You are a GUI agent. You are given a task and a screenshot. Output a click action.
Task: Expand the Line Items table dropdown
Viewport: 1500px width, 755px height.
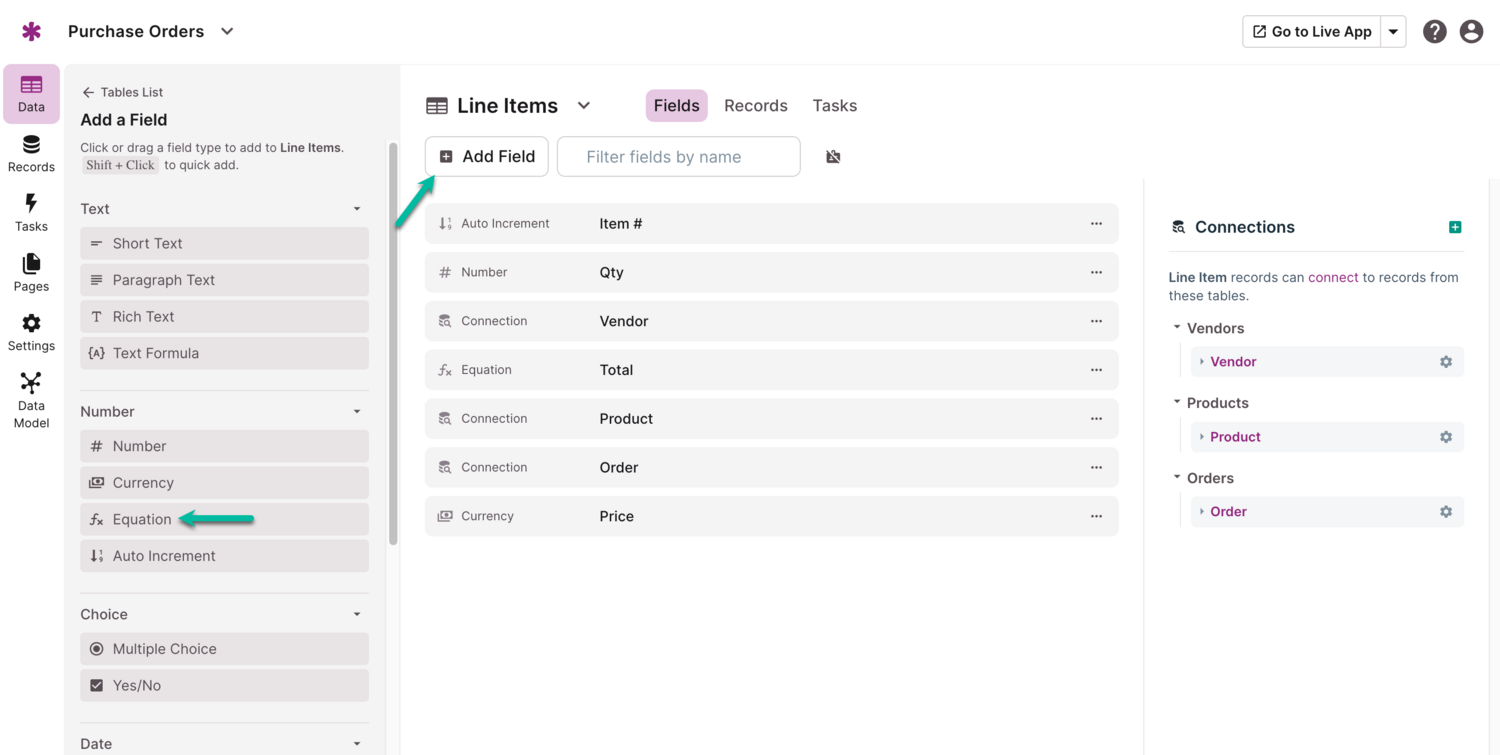583,105
